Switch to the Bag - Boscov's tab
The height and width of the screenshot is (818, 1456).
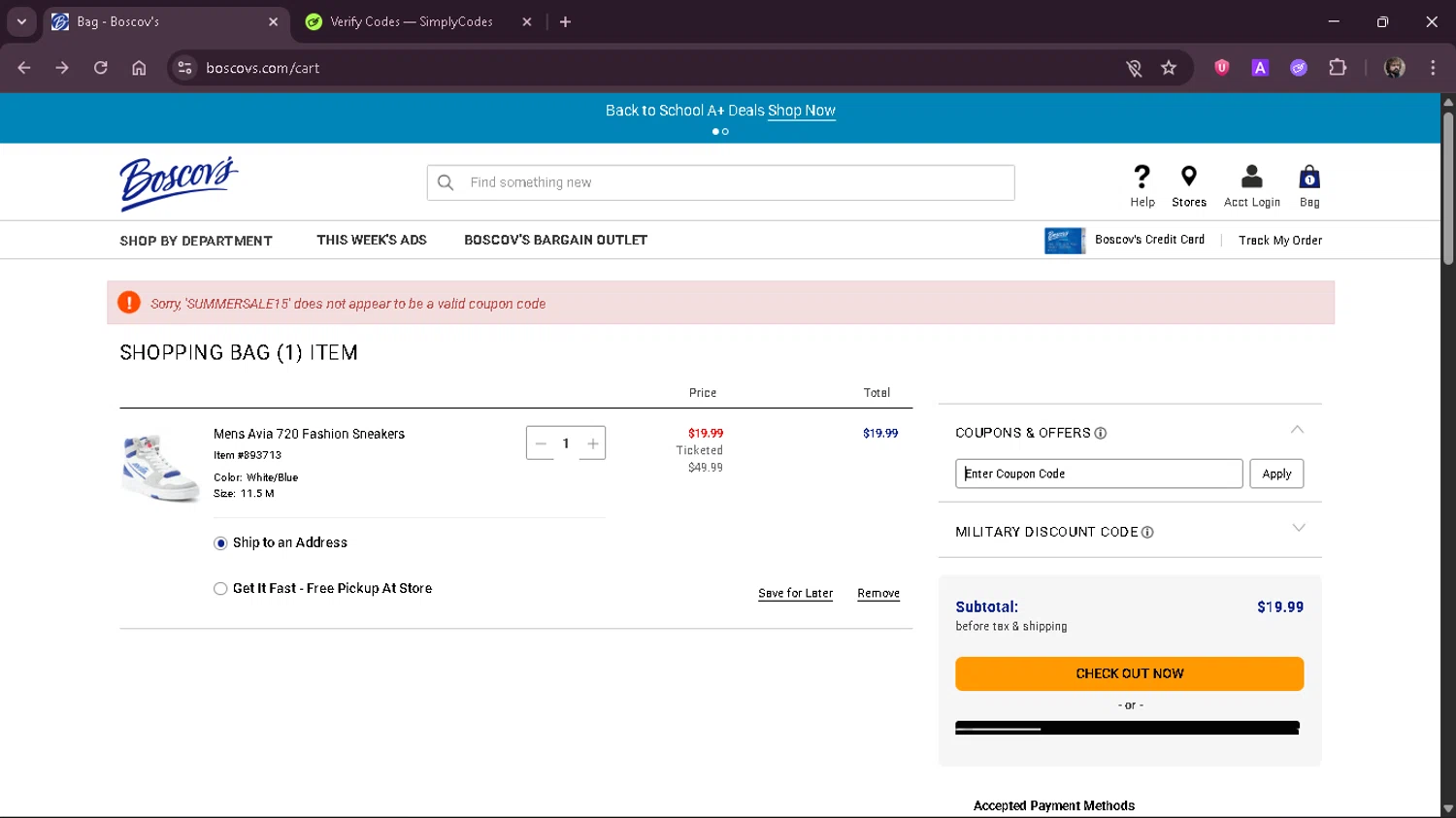tap(165, 21)
